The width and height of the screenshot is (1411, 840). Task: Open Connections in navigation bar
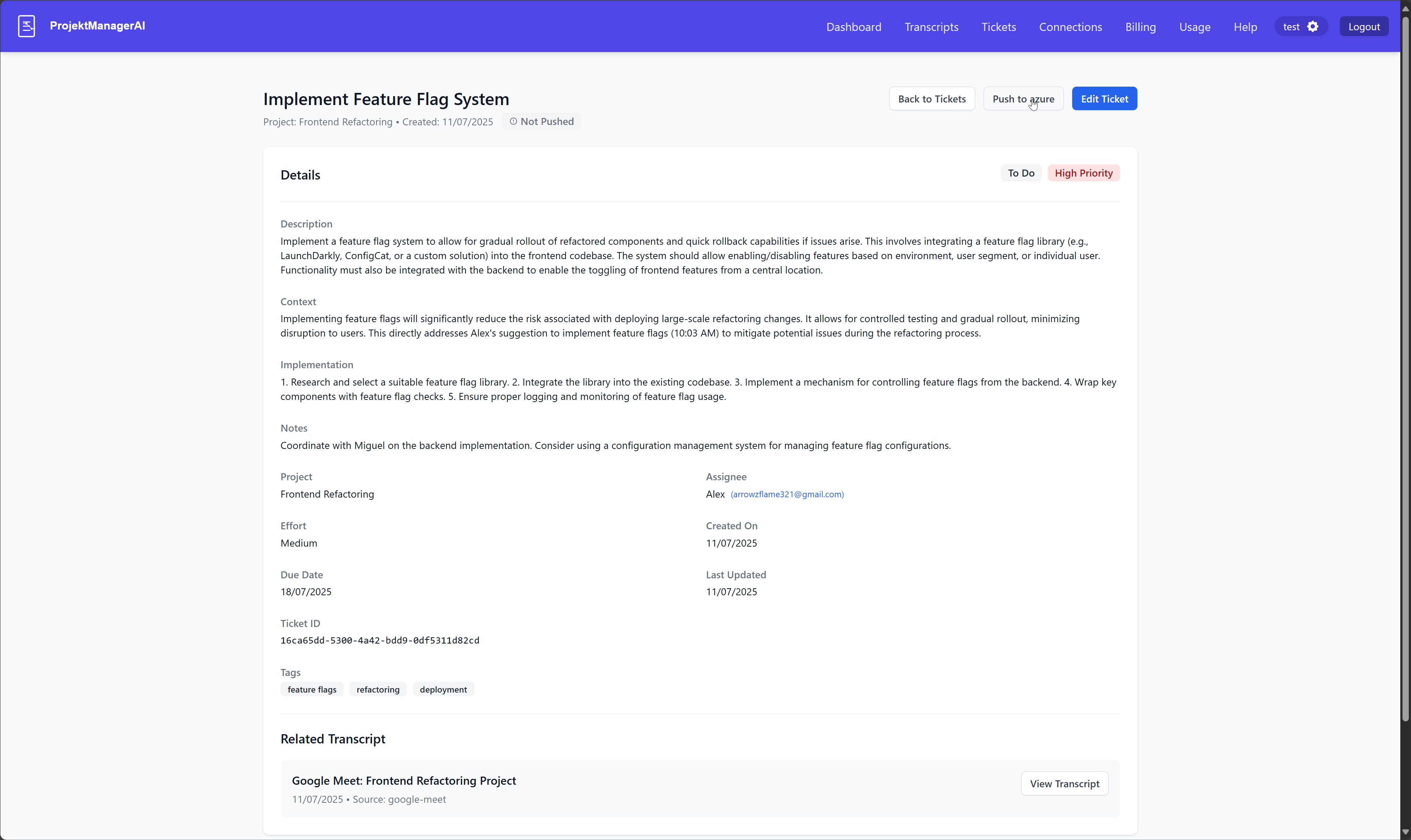click(1070, 27)
